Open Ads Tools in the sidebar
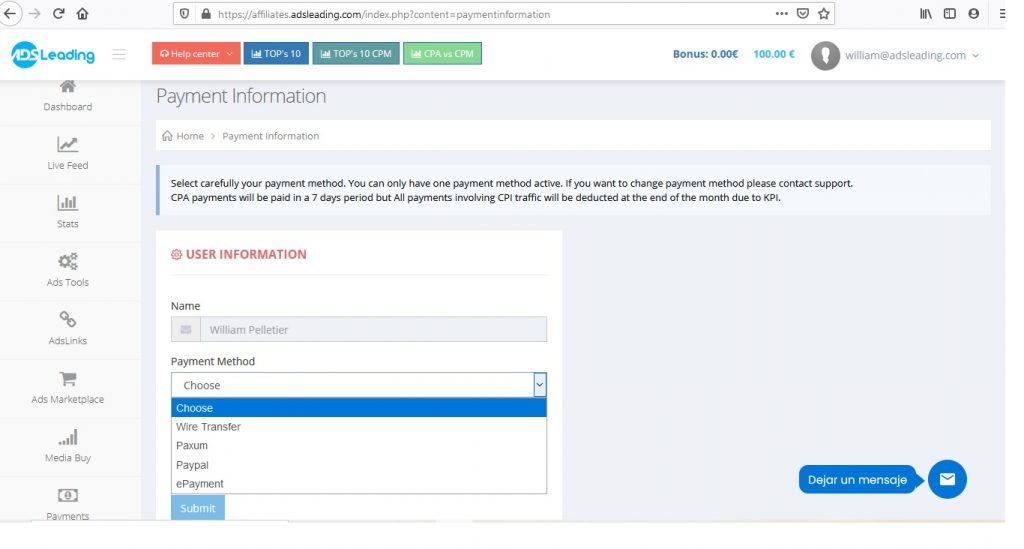Image resolution: width=1024 pixels, height=549 pixels. coord(68,270)
